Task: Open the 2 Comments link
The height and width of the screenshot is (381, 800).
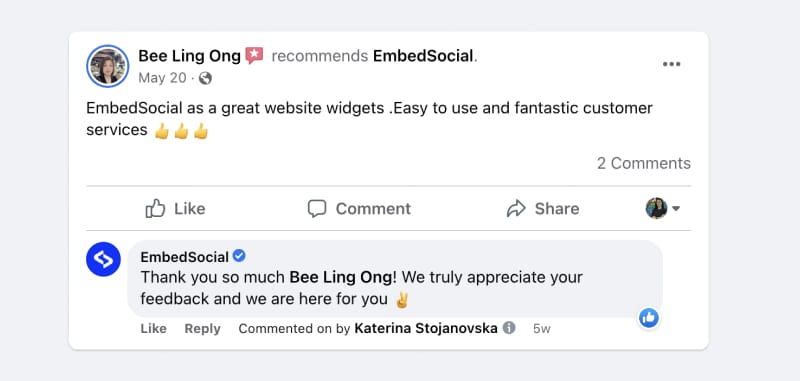Action: coord(644,163)
